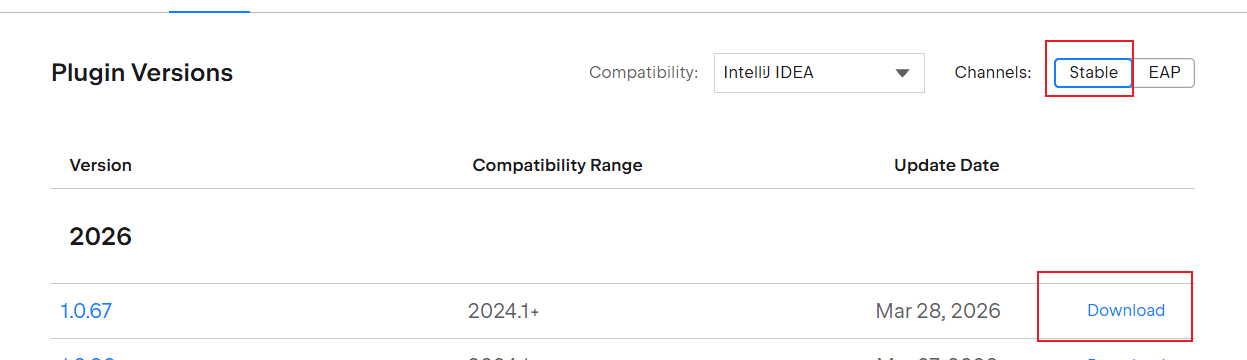Click the 2024.1+ compatibility range value
Image resolution: width=1247 pixels, height=360 pixels.
[503, 311]
